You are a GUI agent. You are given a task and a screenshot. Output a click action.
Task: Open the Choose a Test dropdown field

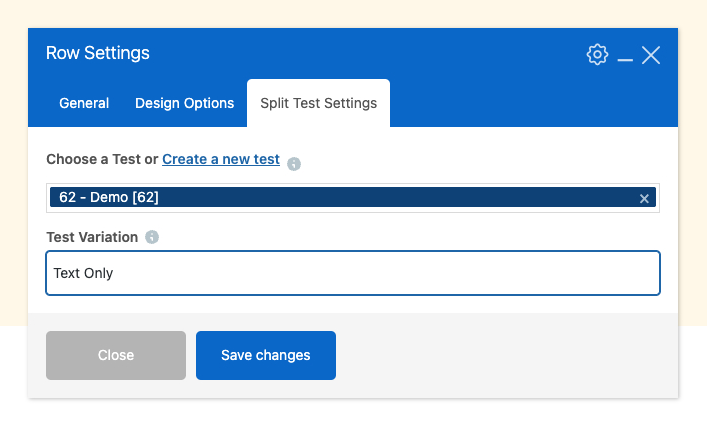click(x=353, y=198)
